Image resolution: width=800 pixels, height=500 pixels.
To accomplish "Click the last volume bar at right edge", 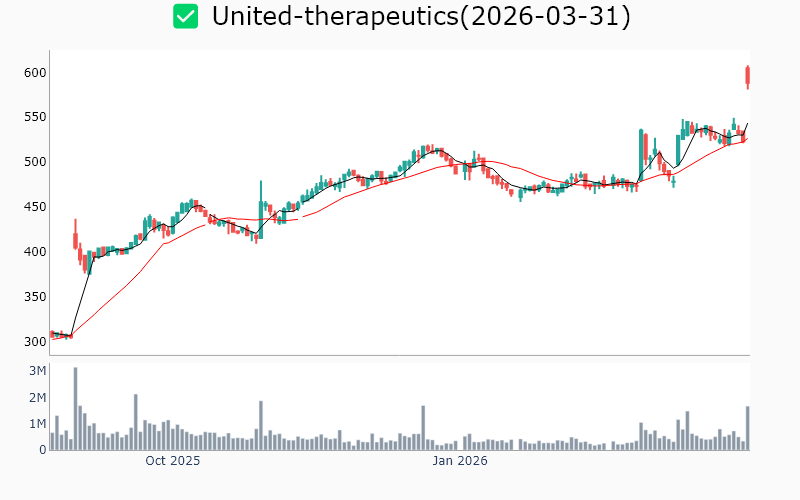I will [747, 428].
